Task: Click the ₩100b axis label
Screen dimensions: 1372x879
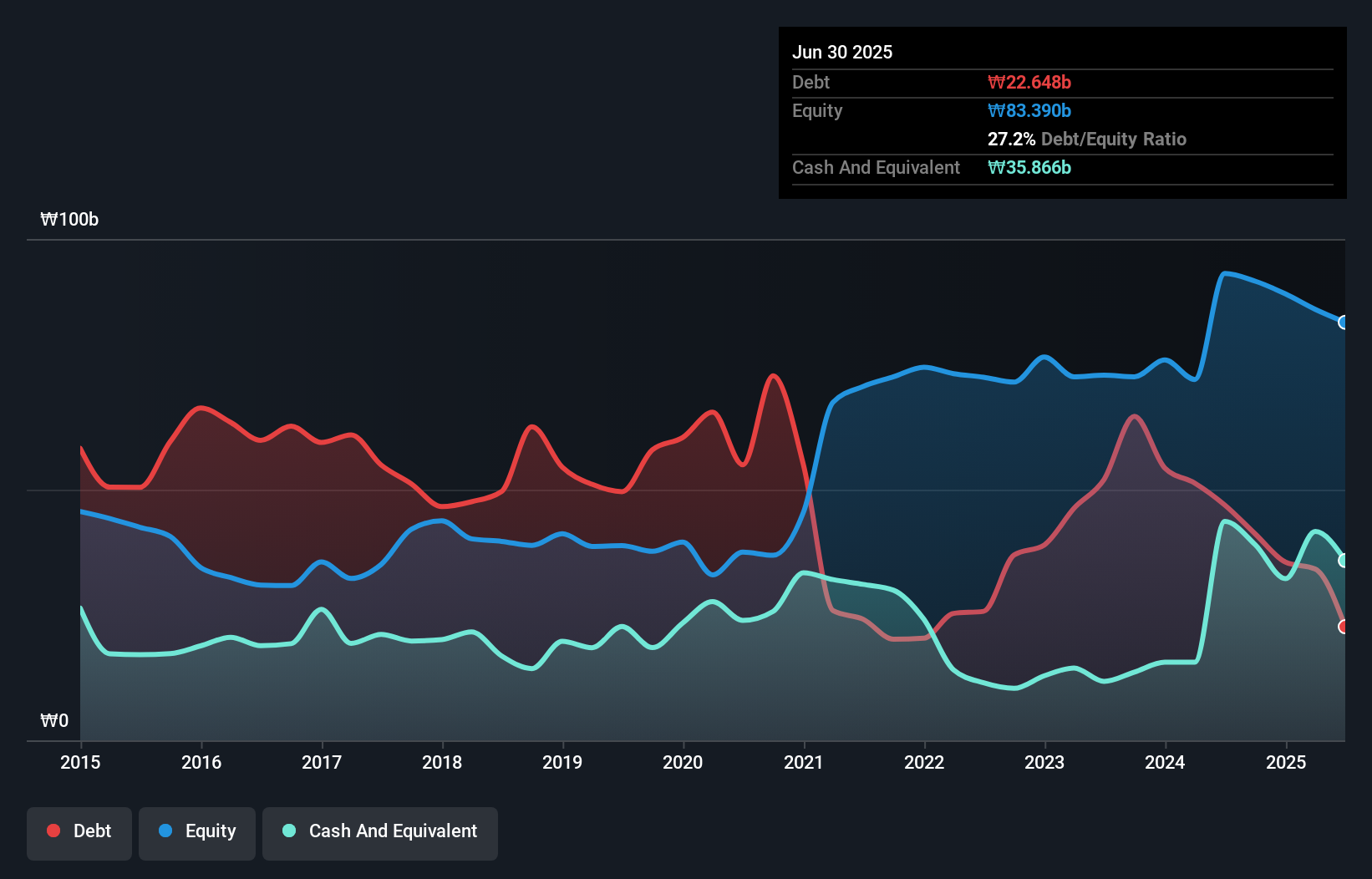Action: (x=71, y=220)
